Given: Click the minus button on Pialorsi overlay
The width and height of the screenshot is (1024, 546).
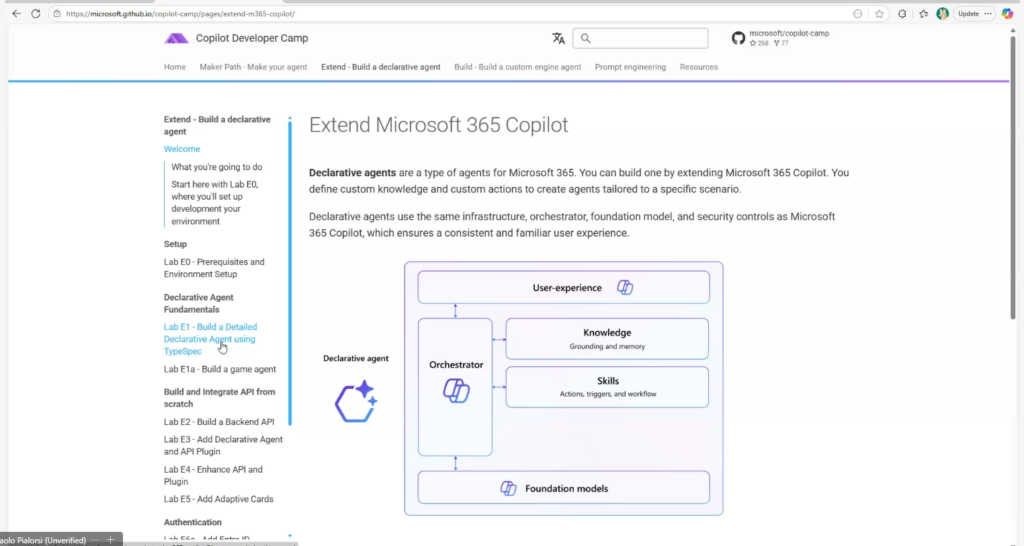Looking at the screenshot, I should tap(95, 539).
